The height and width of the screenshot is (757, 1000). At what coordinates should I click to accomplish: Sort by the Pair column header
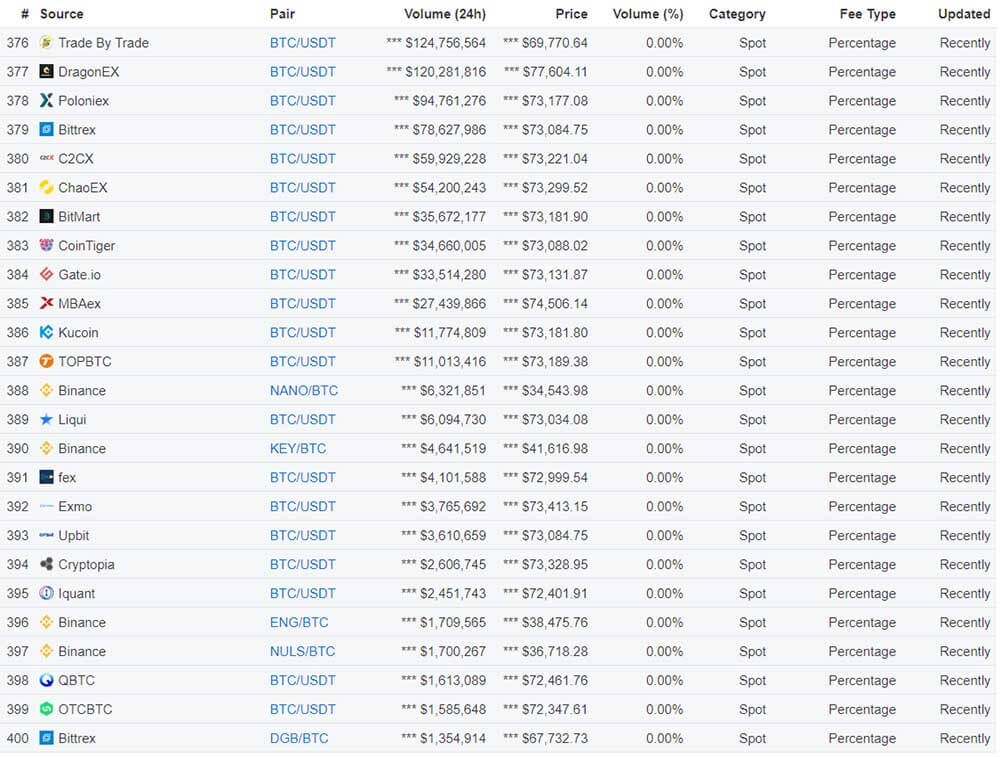click(x=282, y=14)
